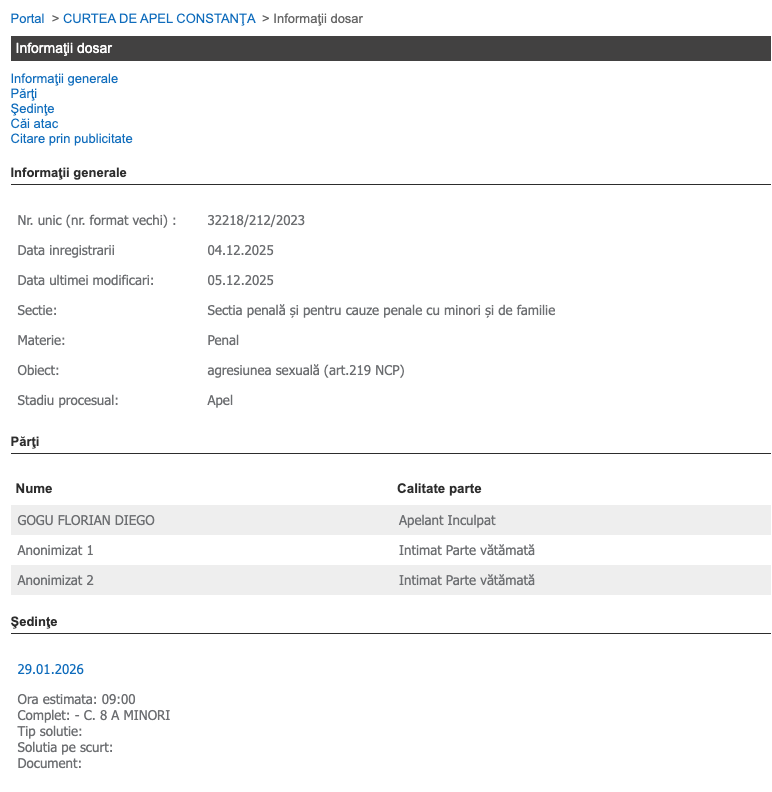Viewport: 772px width, 792px height.
Task: Click the last modified date 05.12.2025
Action: coord(240,280)
